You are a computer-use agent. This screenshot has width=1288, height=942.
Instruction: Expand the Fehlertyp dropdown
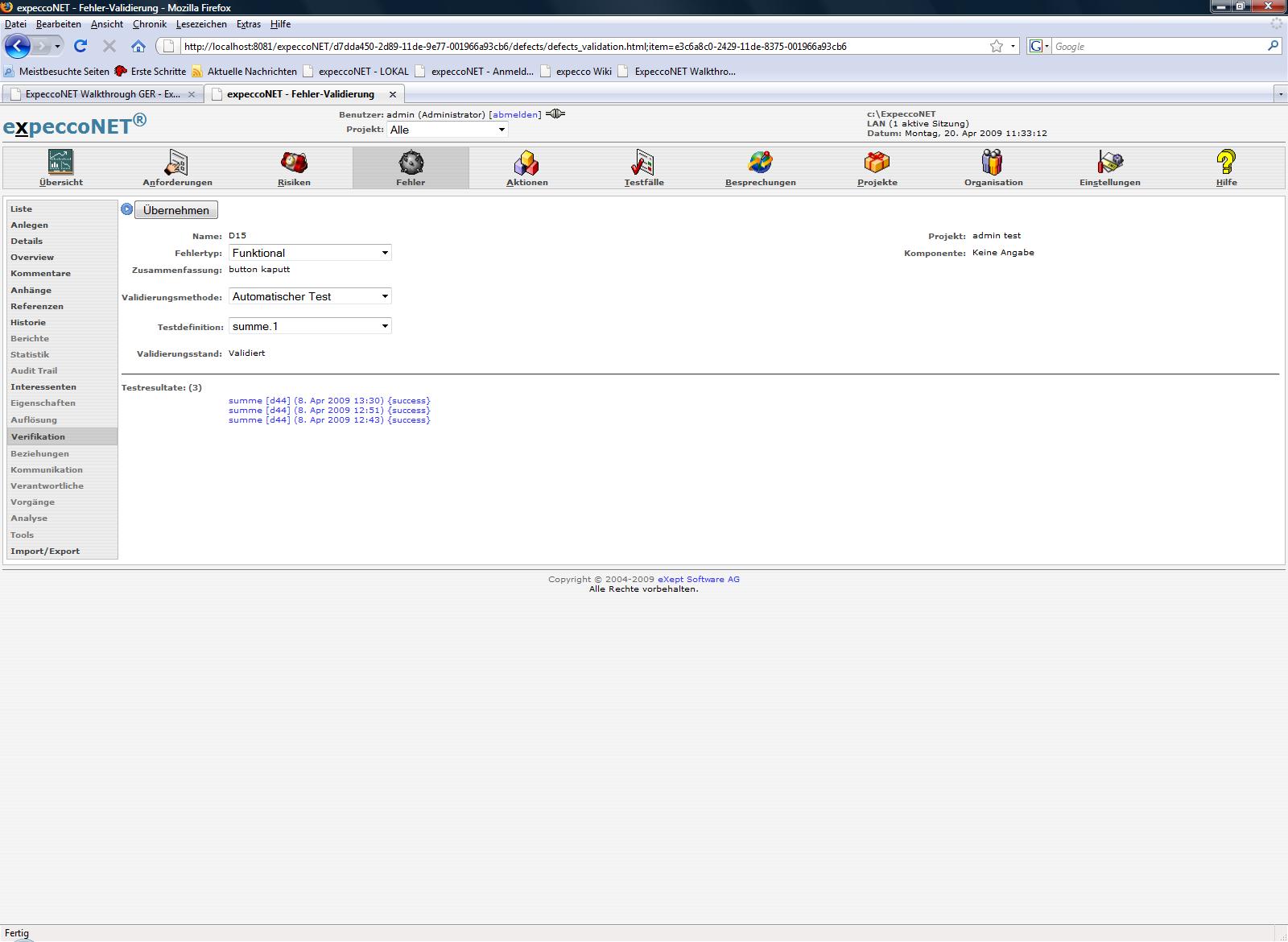click(310, 253)
